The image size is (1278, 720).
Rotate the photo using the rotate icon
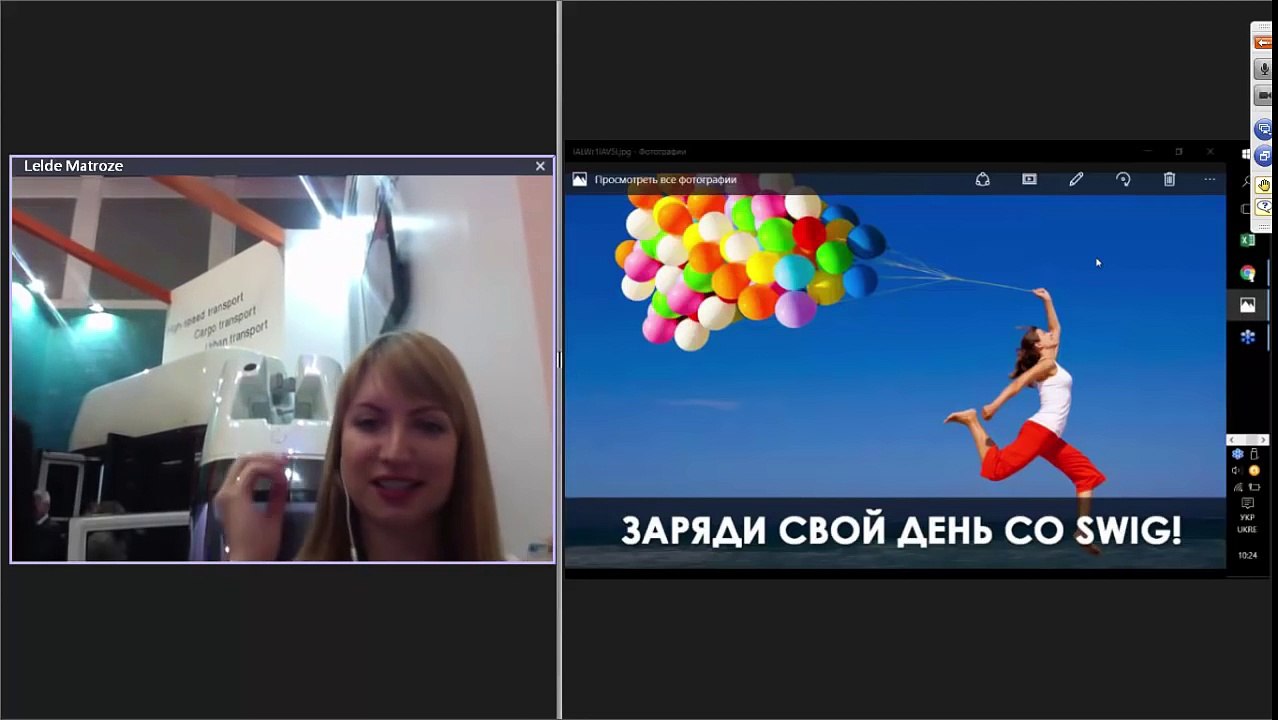[1123, 179]
